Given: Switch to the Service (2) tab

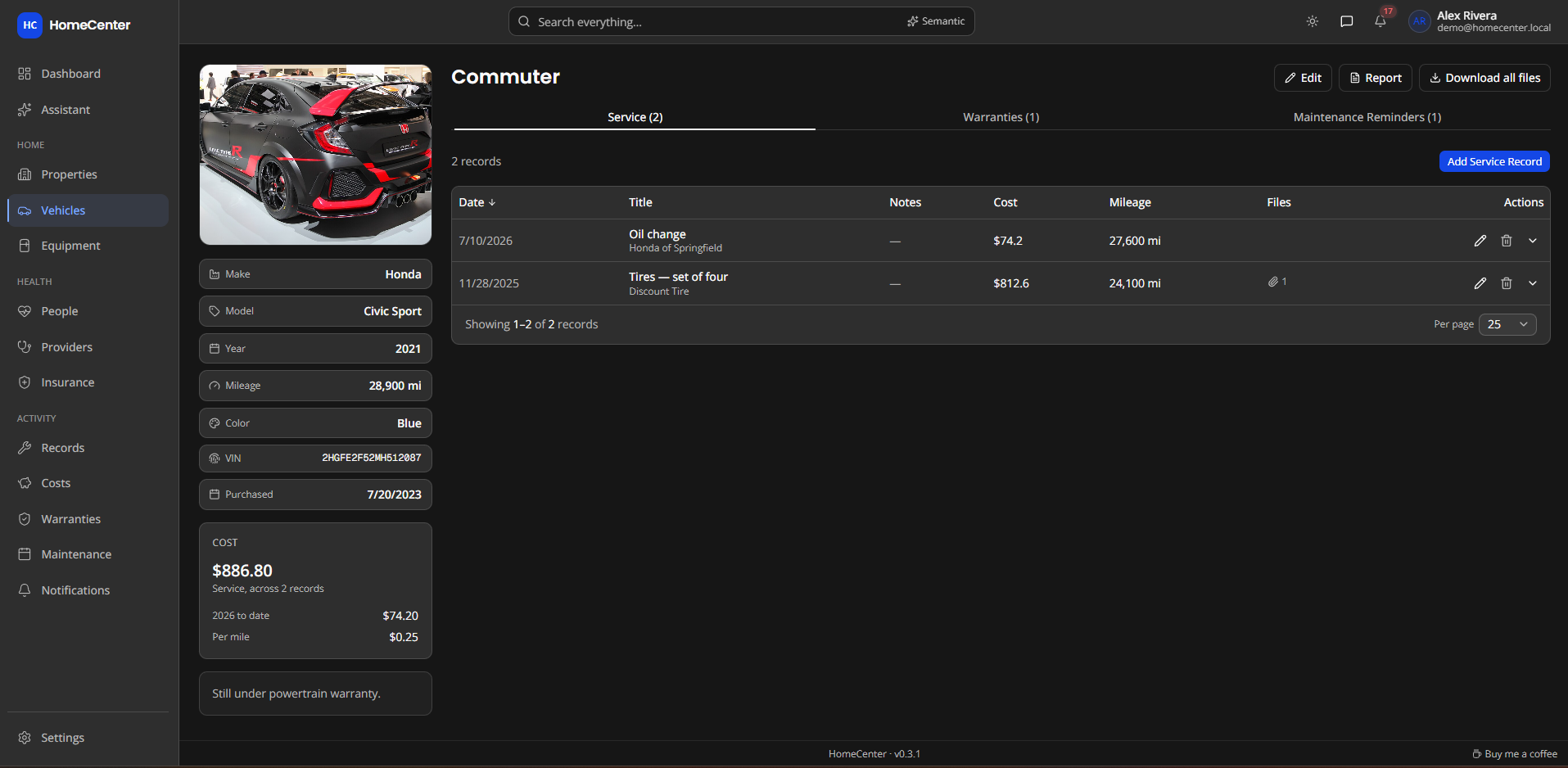Looking at the screenshot, I should coord(635,117).
